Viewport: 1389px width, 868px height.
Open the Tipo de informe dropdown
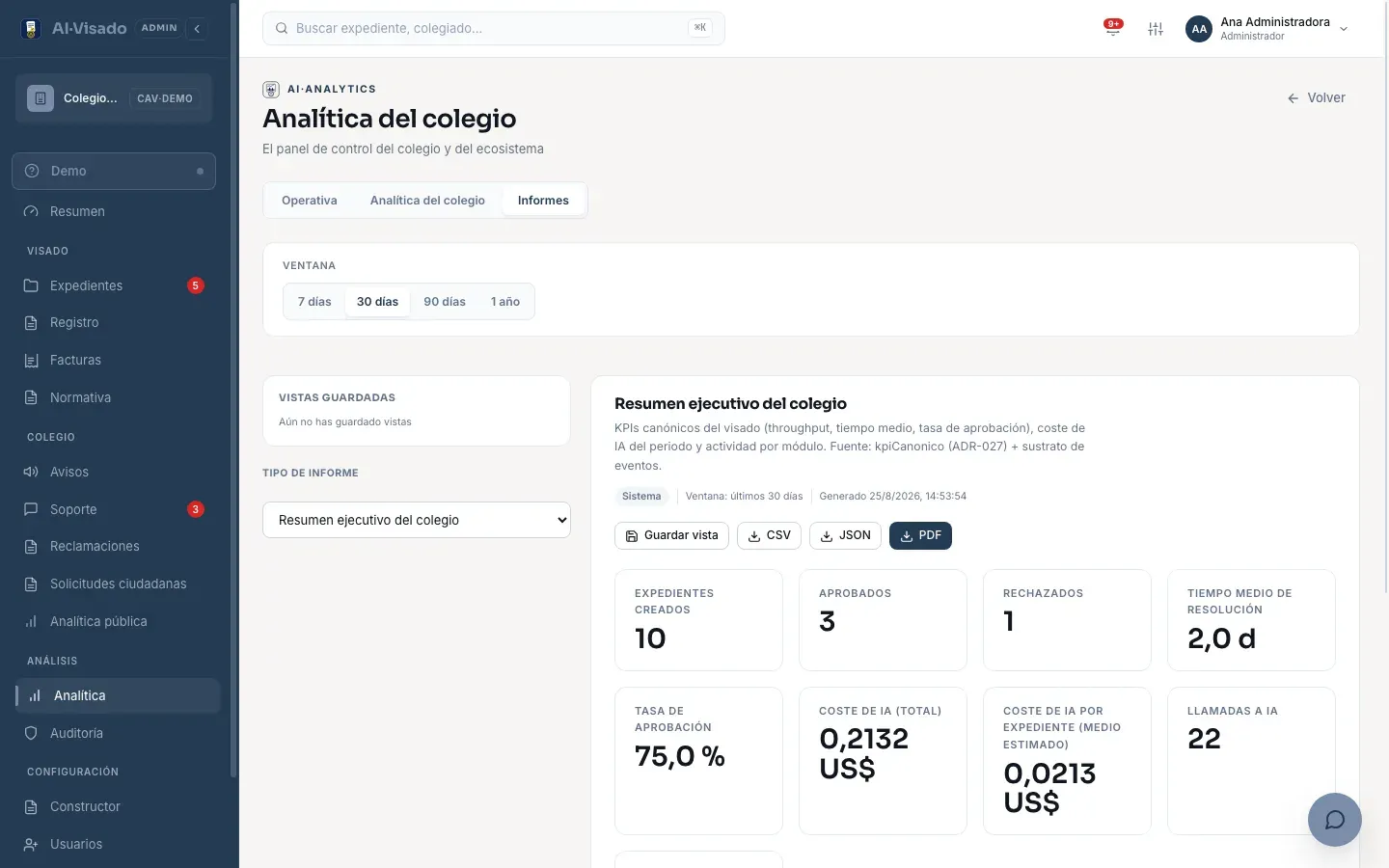tap(417, 520)
